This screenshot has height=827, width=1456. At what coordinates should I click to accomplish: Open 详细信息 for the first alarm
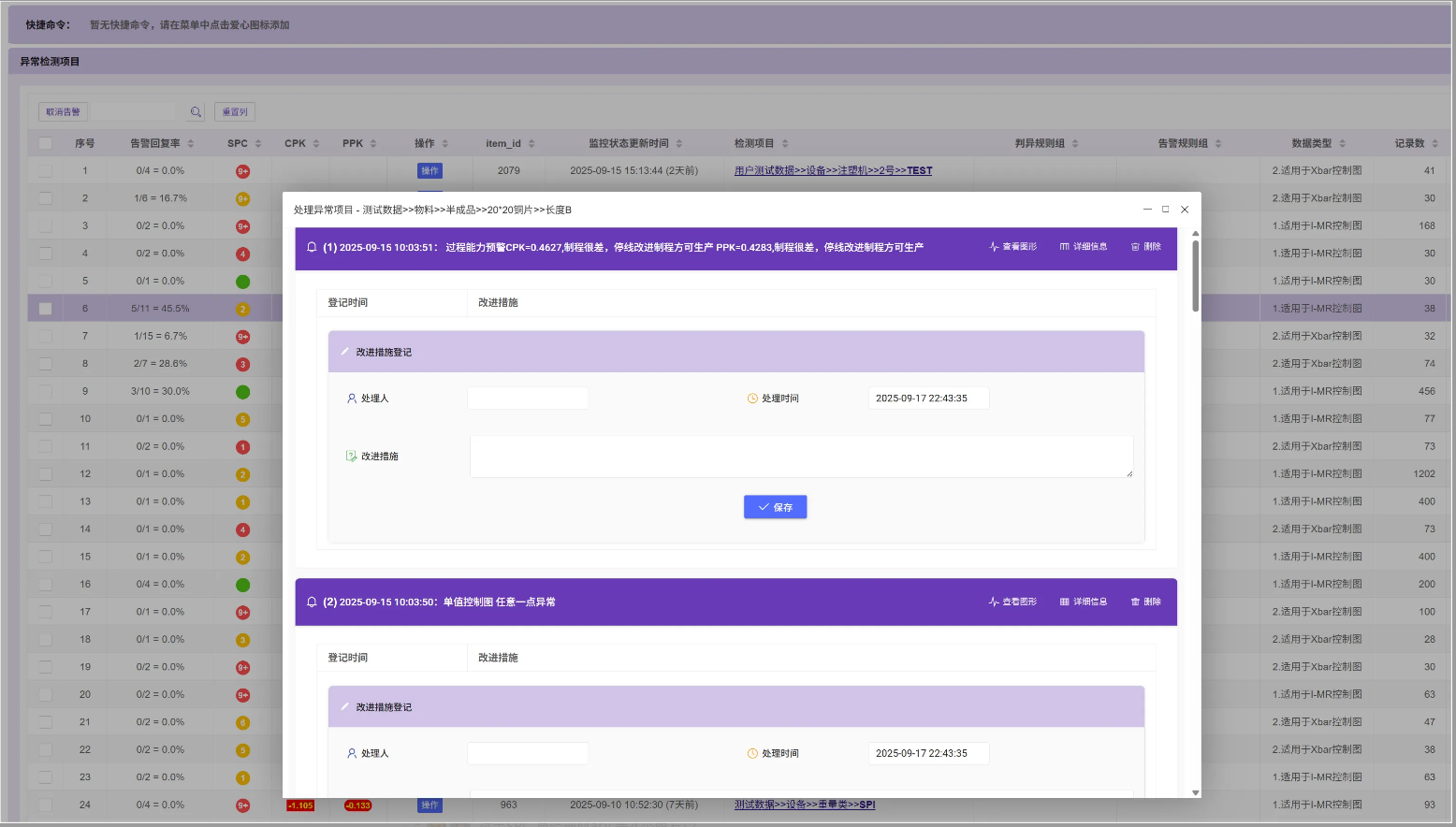click(1083, 247)
